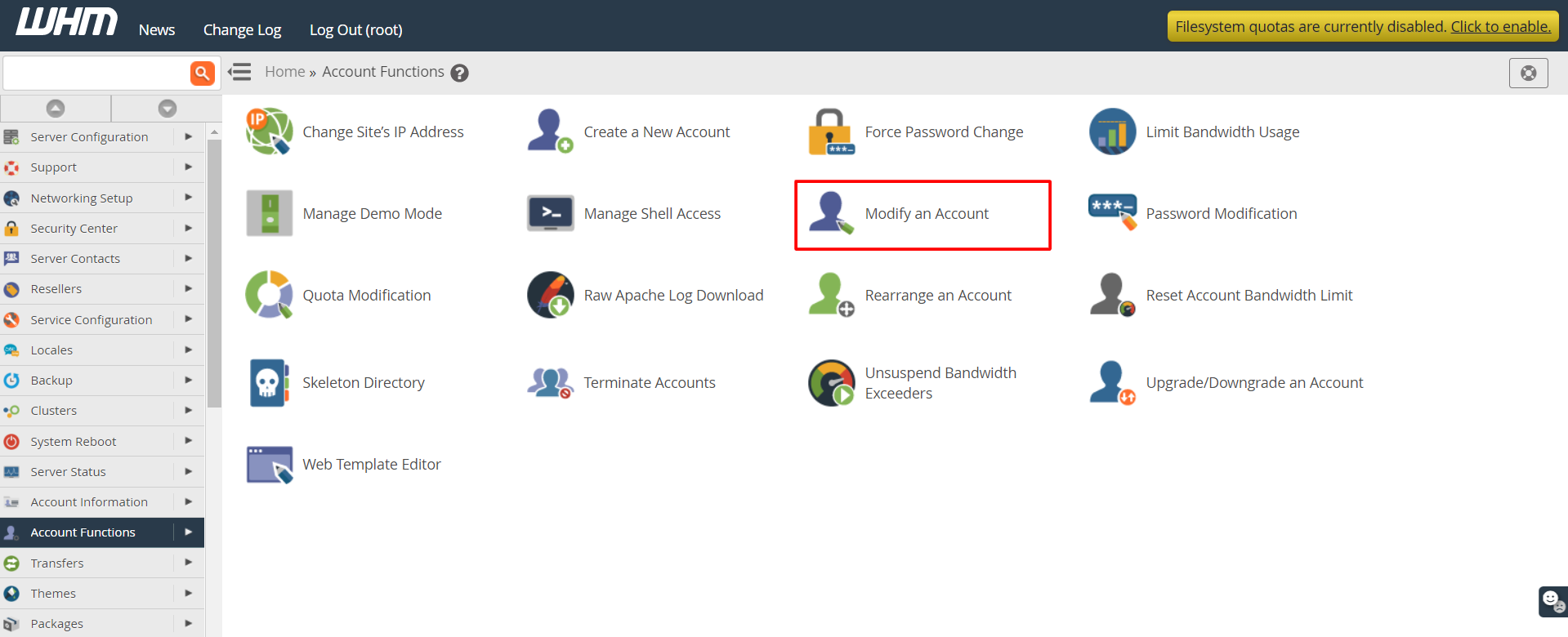Open the Terminate Accounts link text
The width and height of the screenshot is (1568, 637).
click(650, 382)
